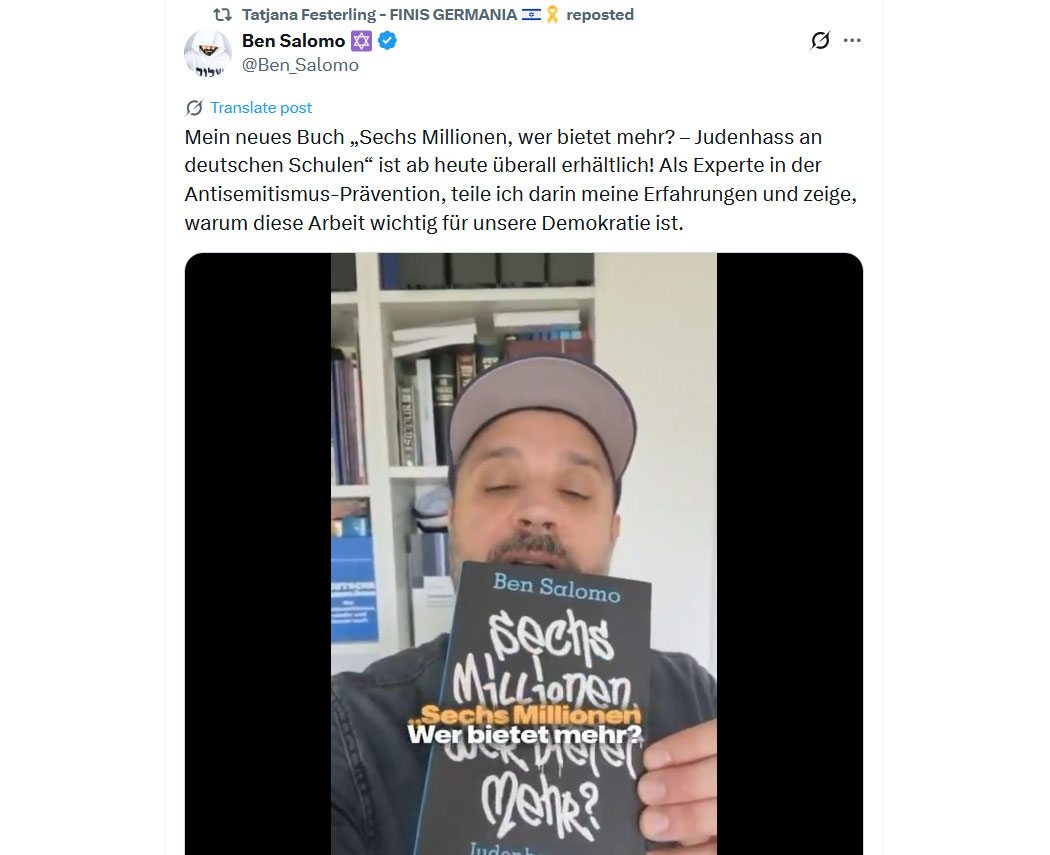This screenshot has height=855, width=1050.
Task: Click the repost arrows icon above the post
Action: 222,15
